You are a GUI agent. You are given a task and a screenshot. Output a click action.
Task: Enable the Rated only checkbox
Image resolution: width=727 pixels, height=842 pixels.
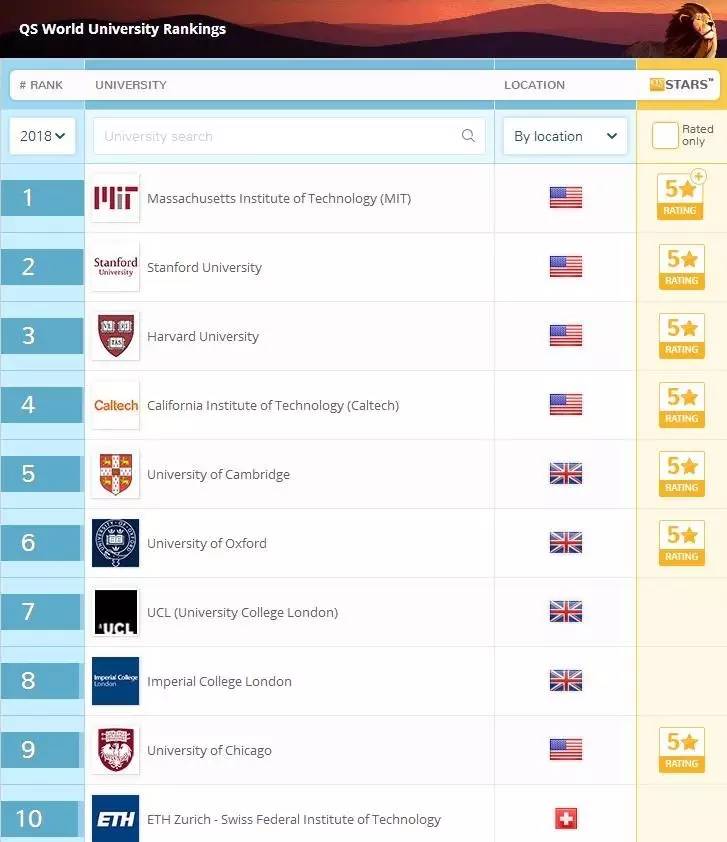[x=665, y=135]
